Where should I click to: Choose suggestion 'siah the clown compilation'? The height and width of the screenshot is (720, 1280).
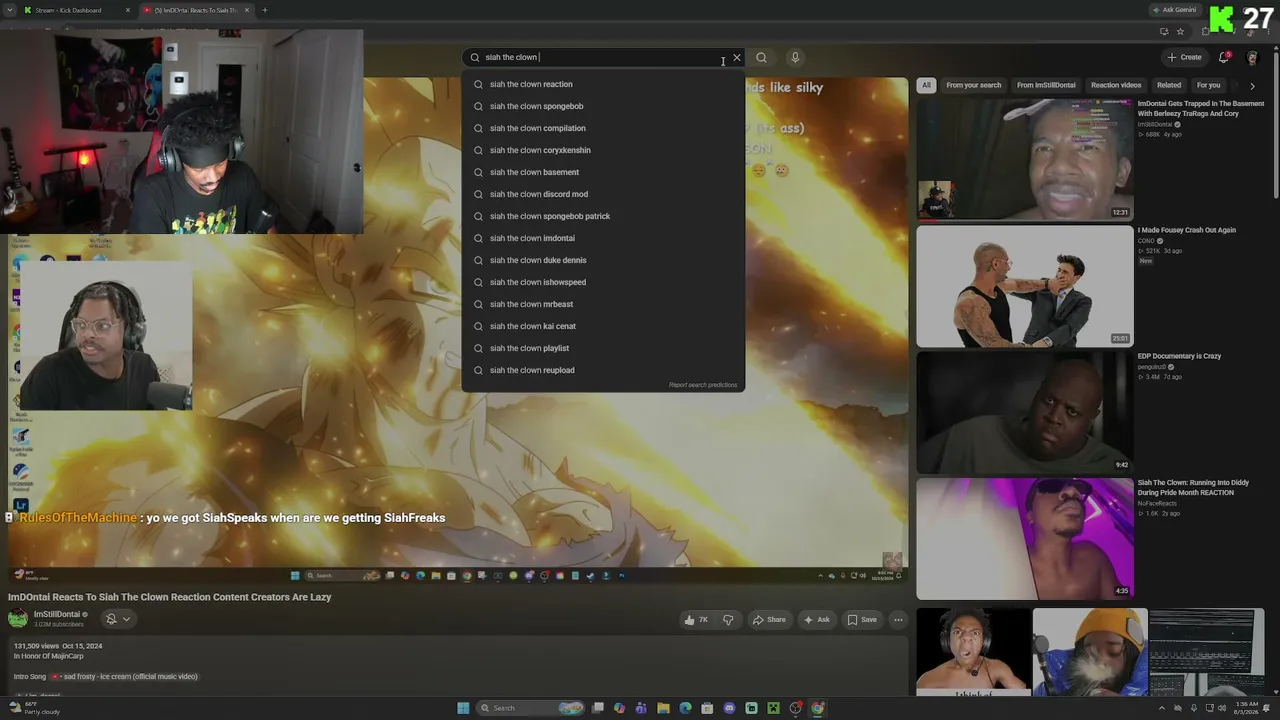coord(603,128)
